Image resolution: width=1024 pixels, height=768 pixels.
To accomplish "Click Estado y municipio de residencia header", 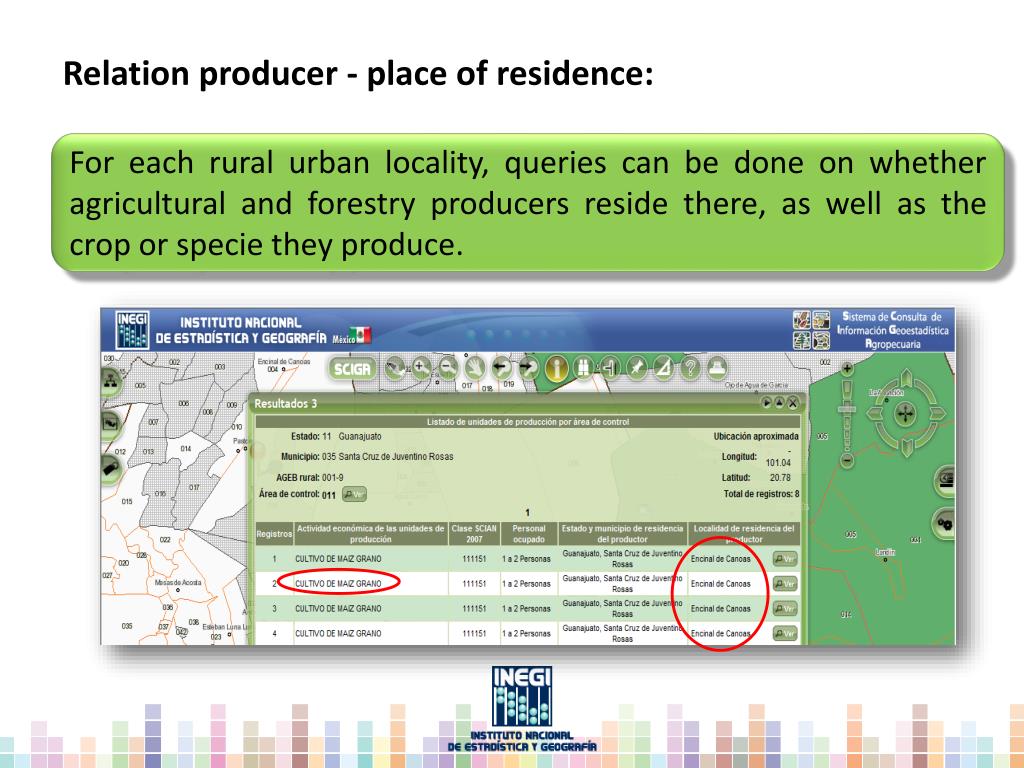I will [x=622, y=534].
